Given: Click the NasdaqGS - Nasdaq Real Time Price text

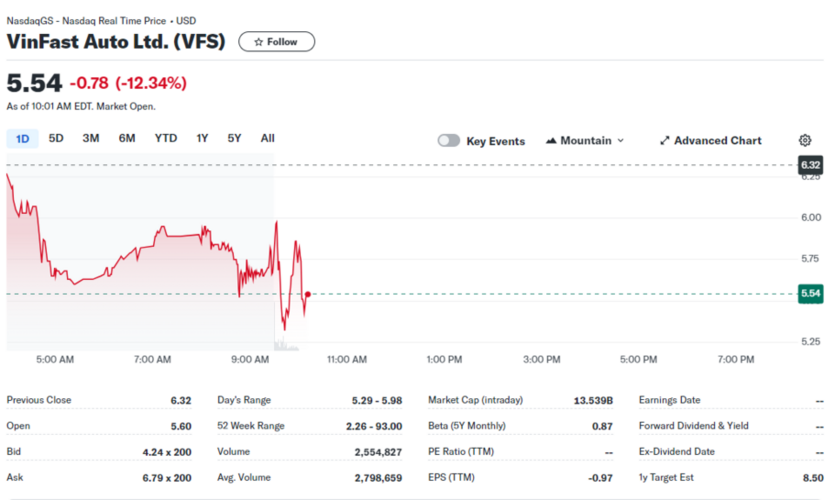Looking at the screenshot, I should 86,21.
